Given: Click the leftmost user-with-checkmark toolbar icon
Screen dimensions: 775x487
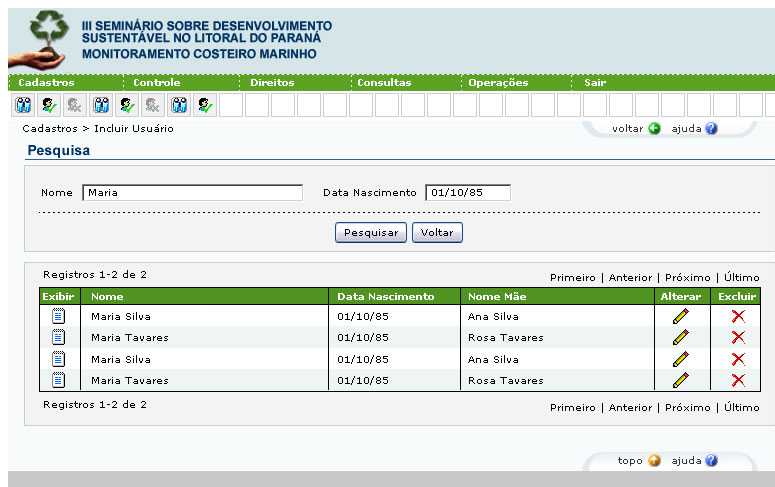Looking at the screenshot, I should coord(48,105).
